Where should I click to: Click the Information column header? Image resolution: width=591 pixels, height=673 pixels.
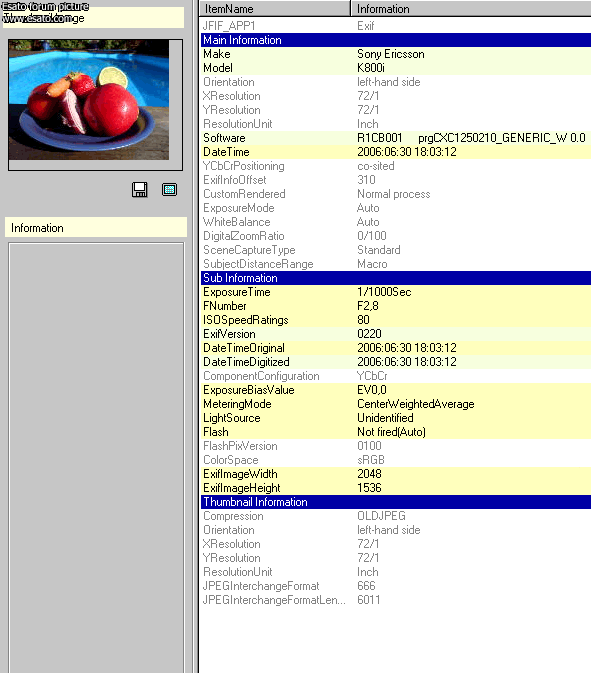tap(471, 9)
